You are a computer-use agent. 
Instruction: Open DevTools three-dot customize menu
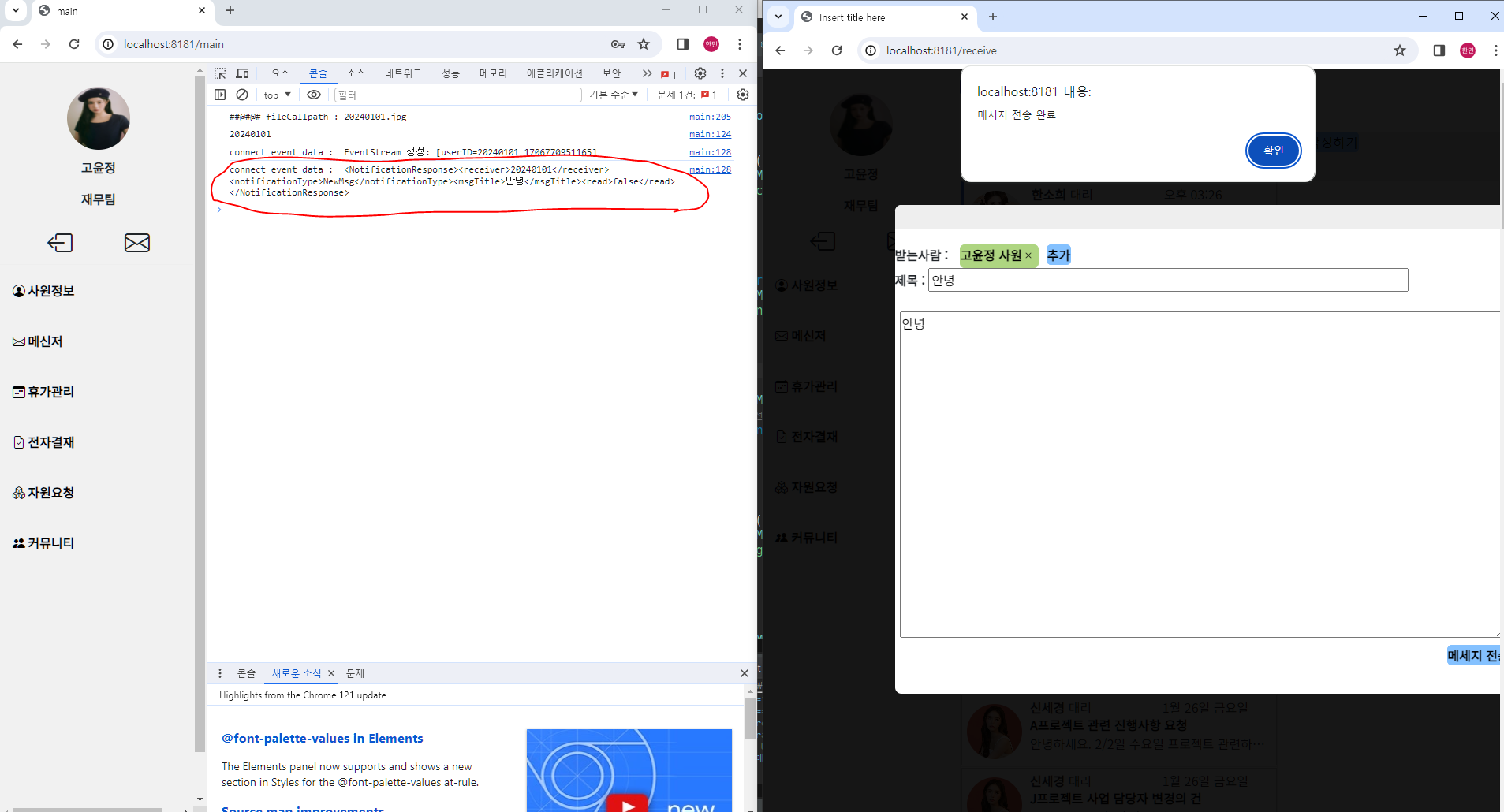[x=722, y=73]
